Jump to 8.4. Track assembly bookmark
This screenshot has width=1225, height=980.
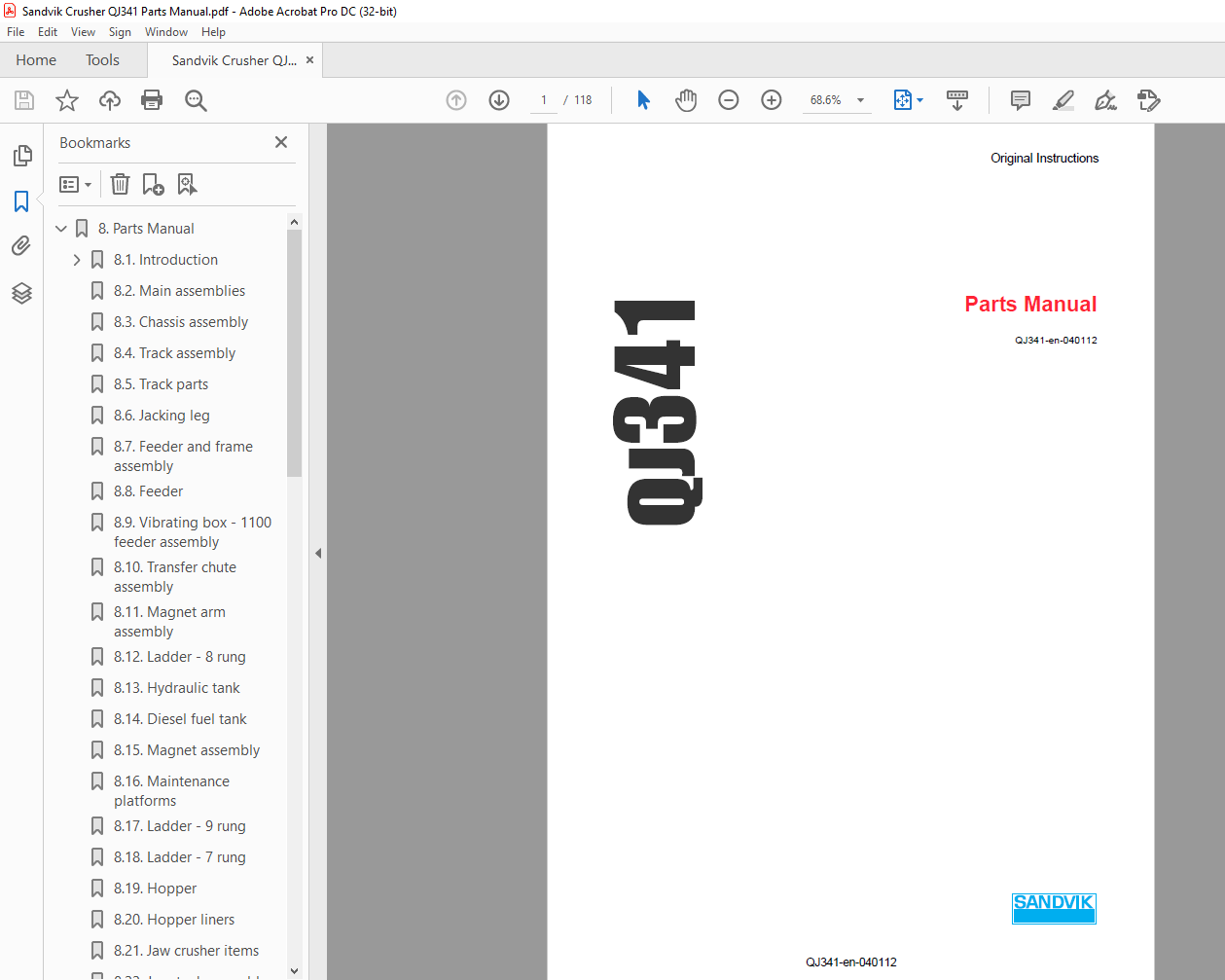click(174, 353)
